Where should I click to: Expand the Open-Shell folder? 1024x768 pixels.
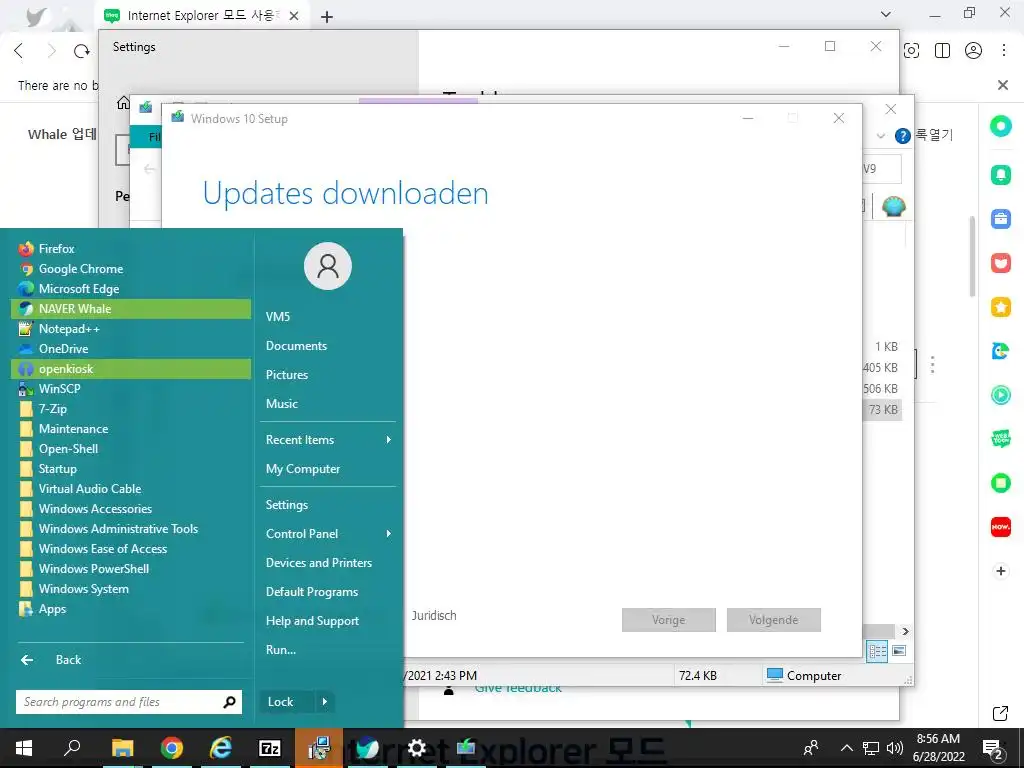131,449
